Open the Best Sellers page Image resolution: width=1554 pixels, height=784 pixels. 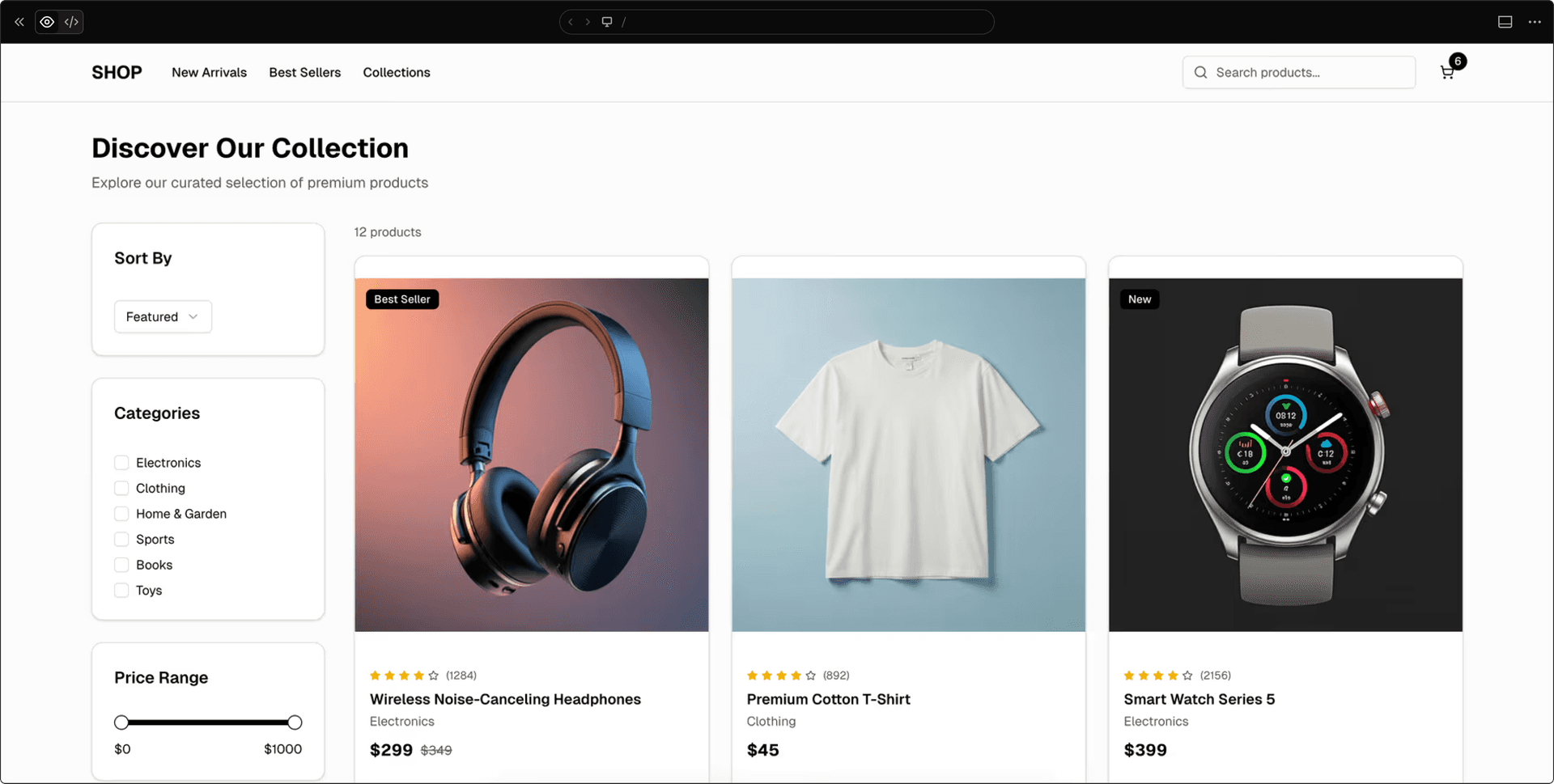pos(304,73)
